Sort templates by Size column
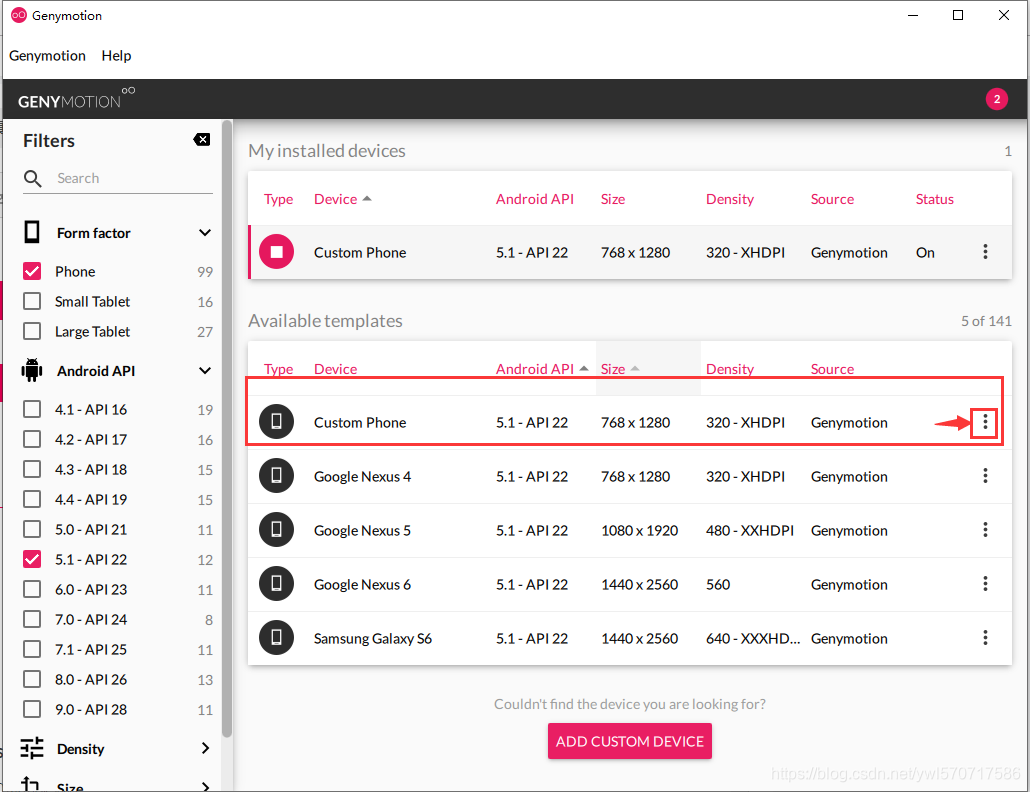Screen dimensions: 1030x792 point(613,369)
